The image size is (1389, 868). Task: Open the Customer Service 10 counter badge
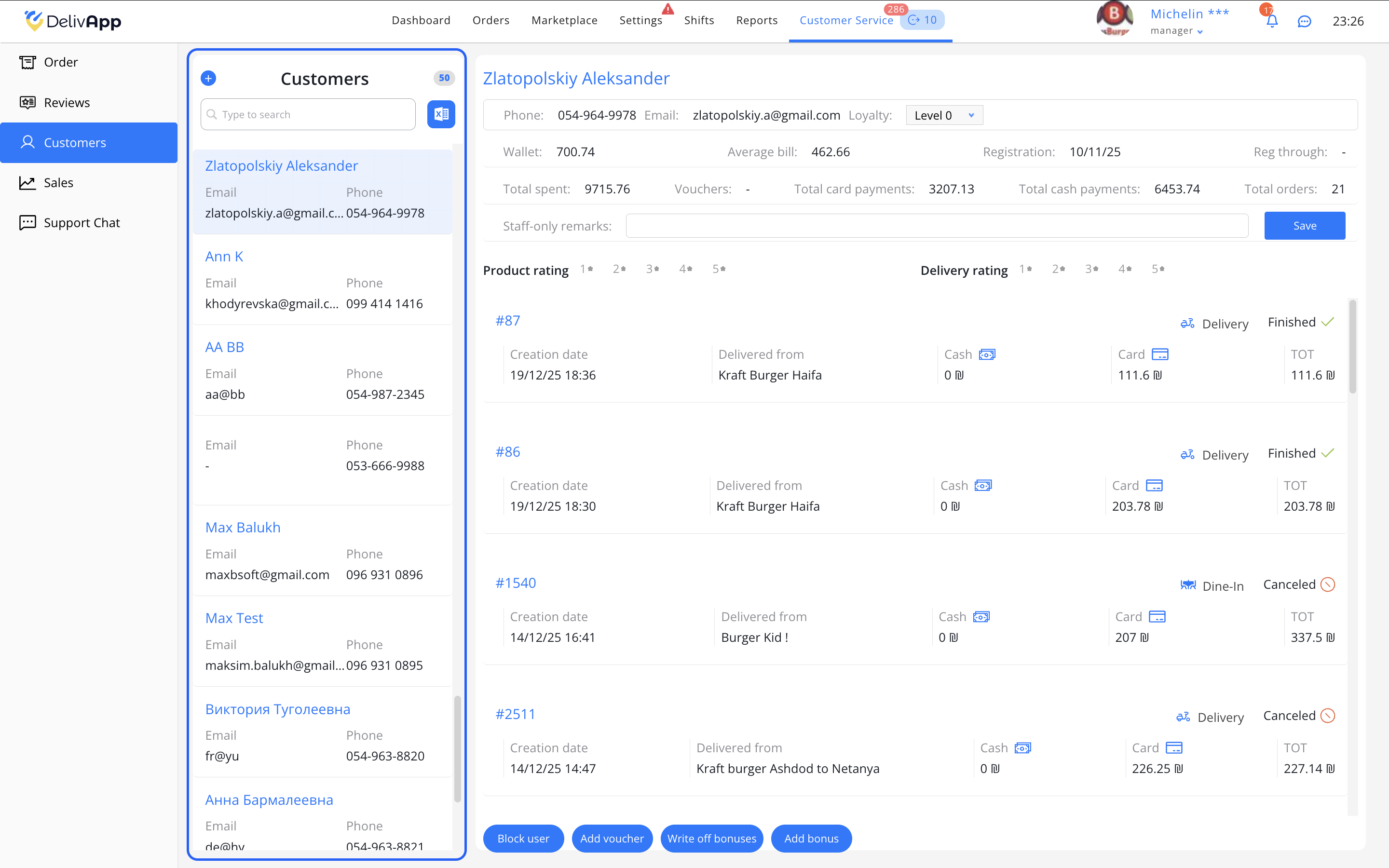pos(922,20)
